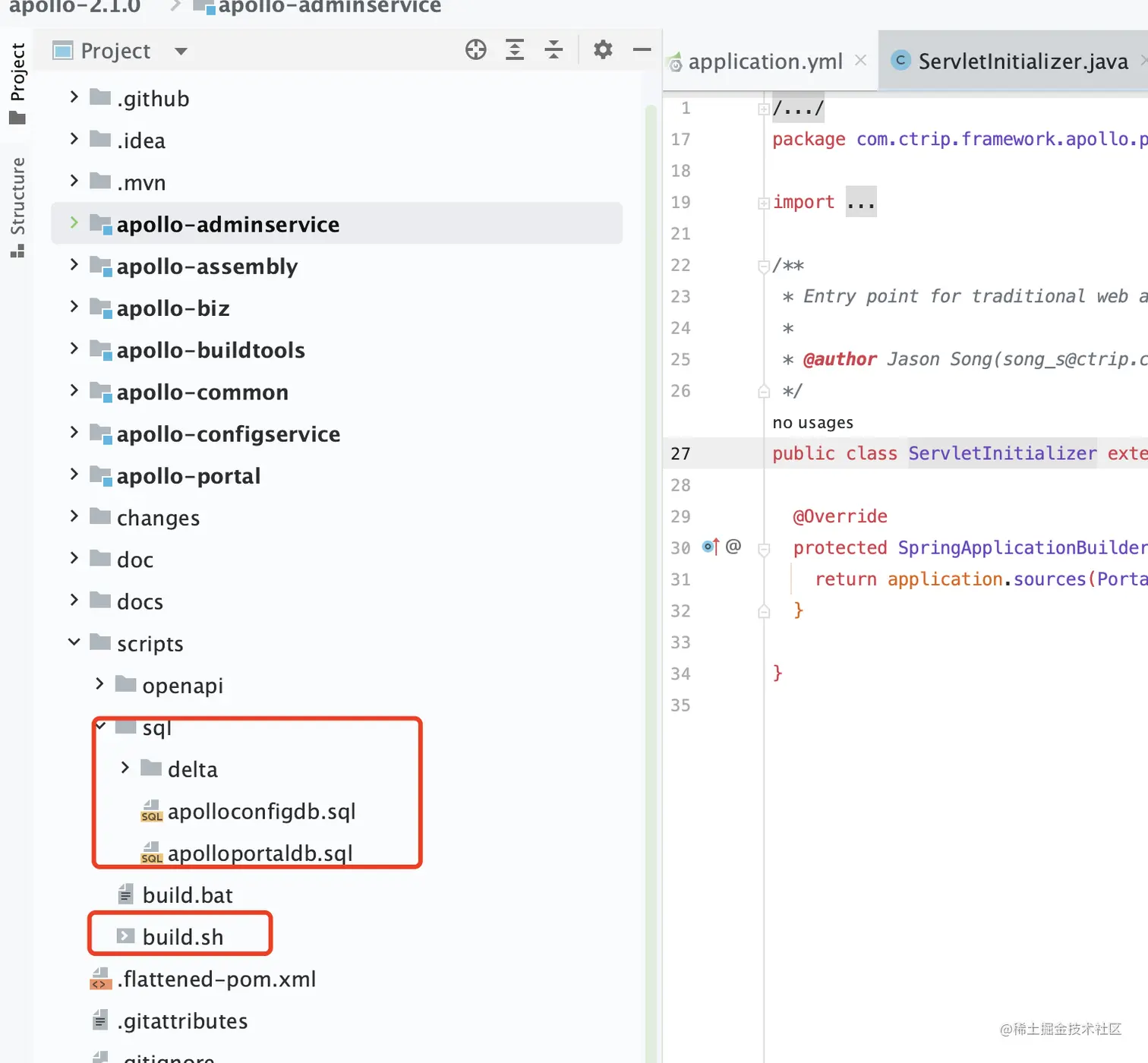This screenshot has width=1148, height=1063.
Task: Expand the doc folder chevron
Action: 74,557
